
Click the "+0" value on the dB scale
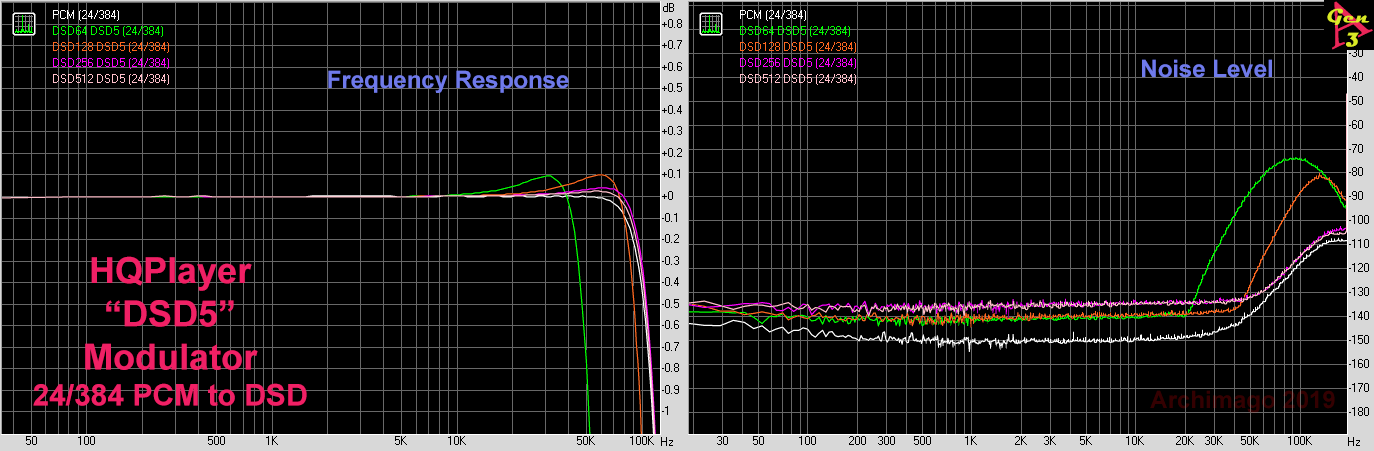[x=669, y=196]
